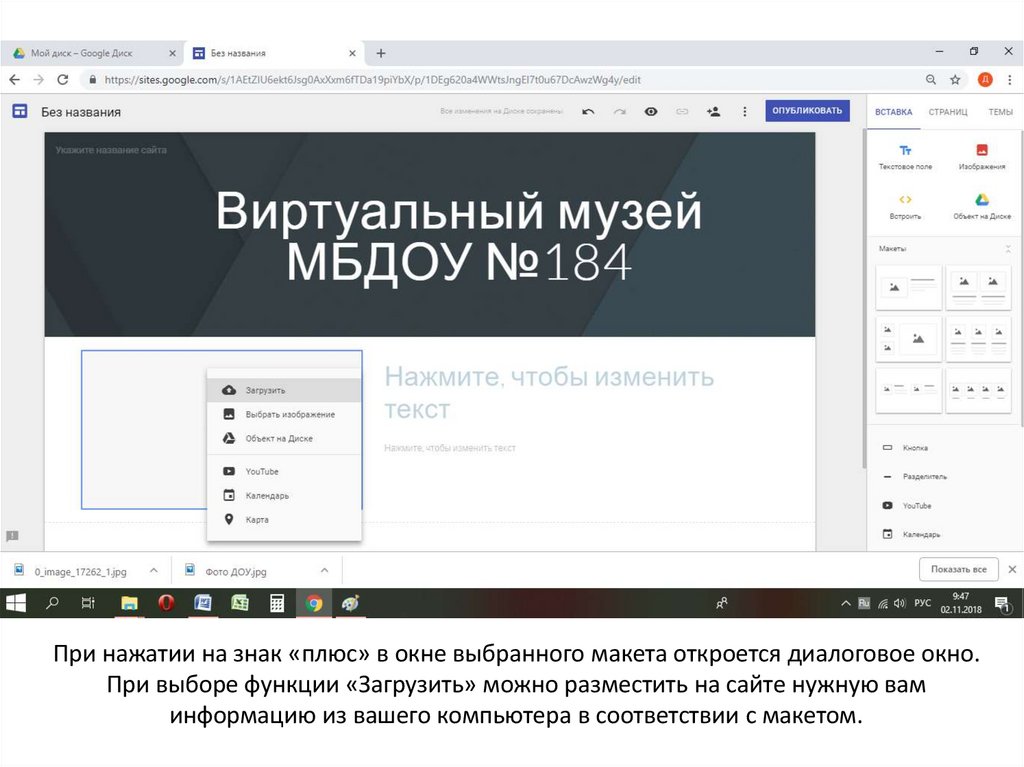1024x767 pixels.
Task: Insert Drive object (Объект на Диске) from sidebar
Action: (x=982, y=207)
